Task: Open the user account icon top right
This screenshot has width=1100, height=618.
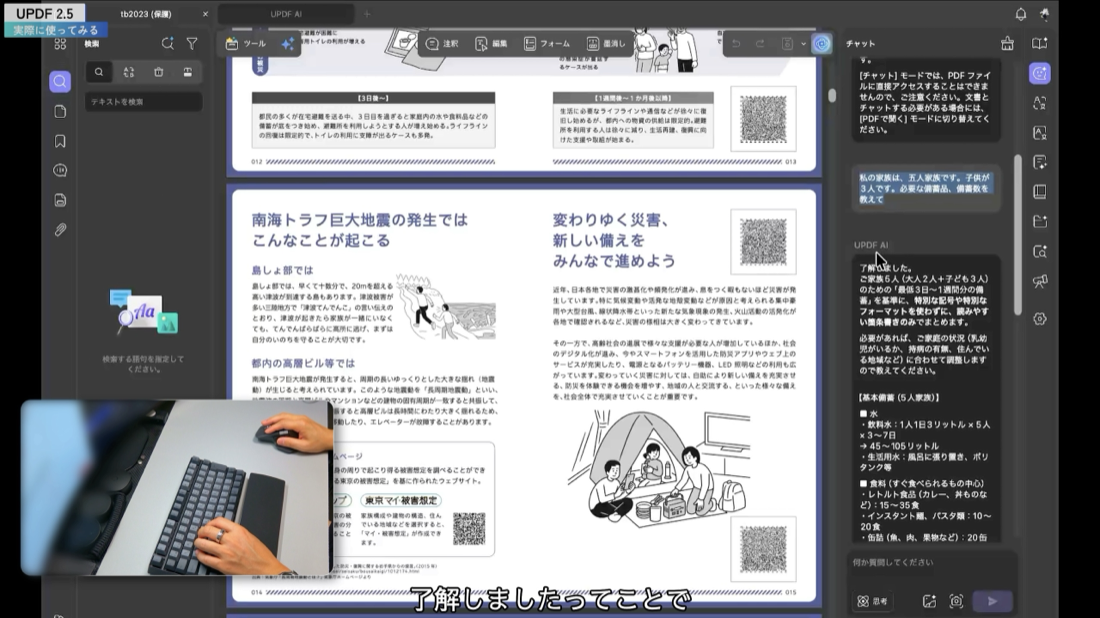Action: pos(1045,13)
